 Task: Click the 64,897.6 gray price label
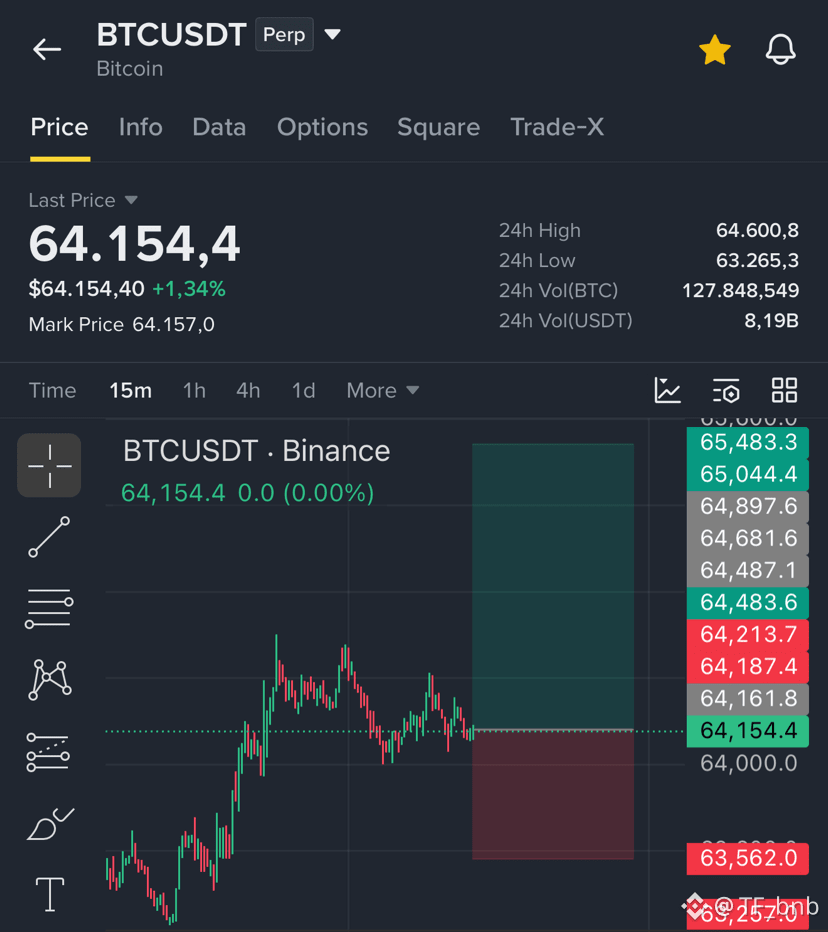pos(748,506)
